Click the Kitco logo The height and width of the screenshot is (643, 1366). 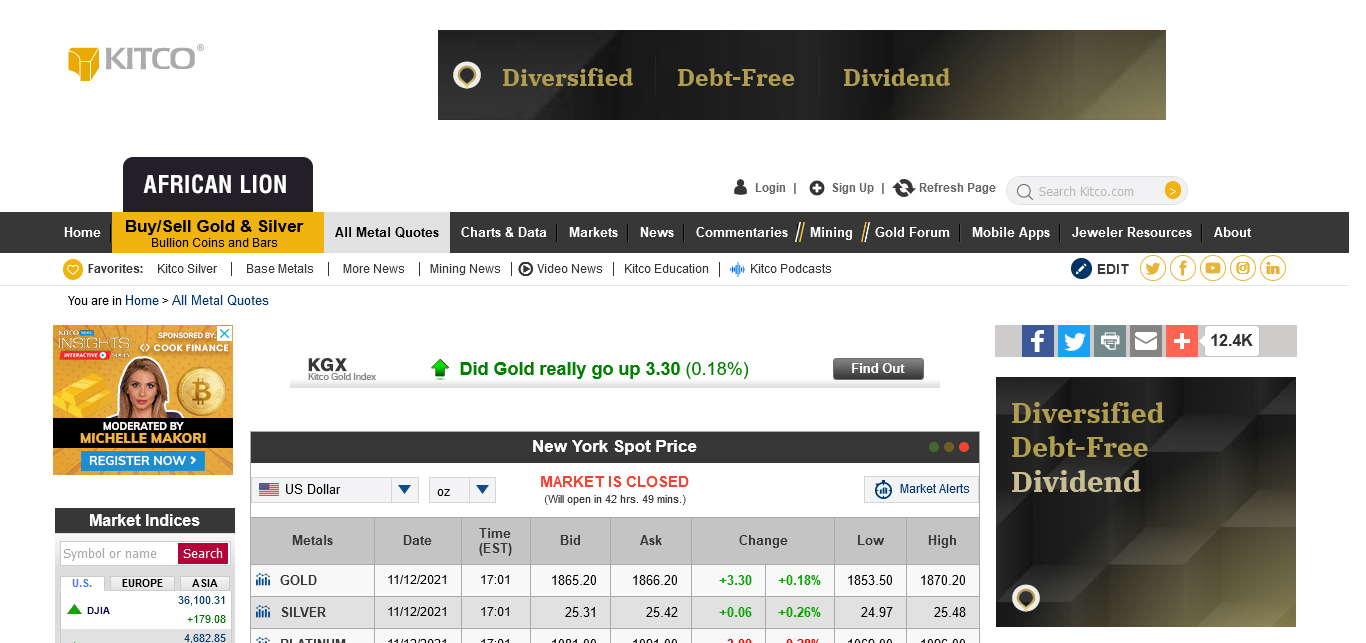[135, 60]
